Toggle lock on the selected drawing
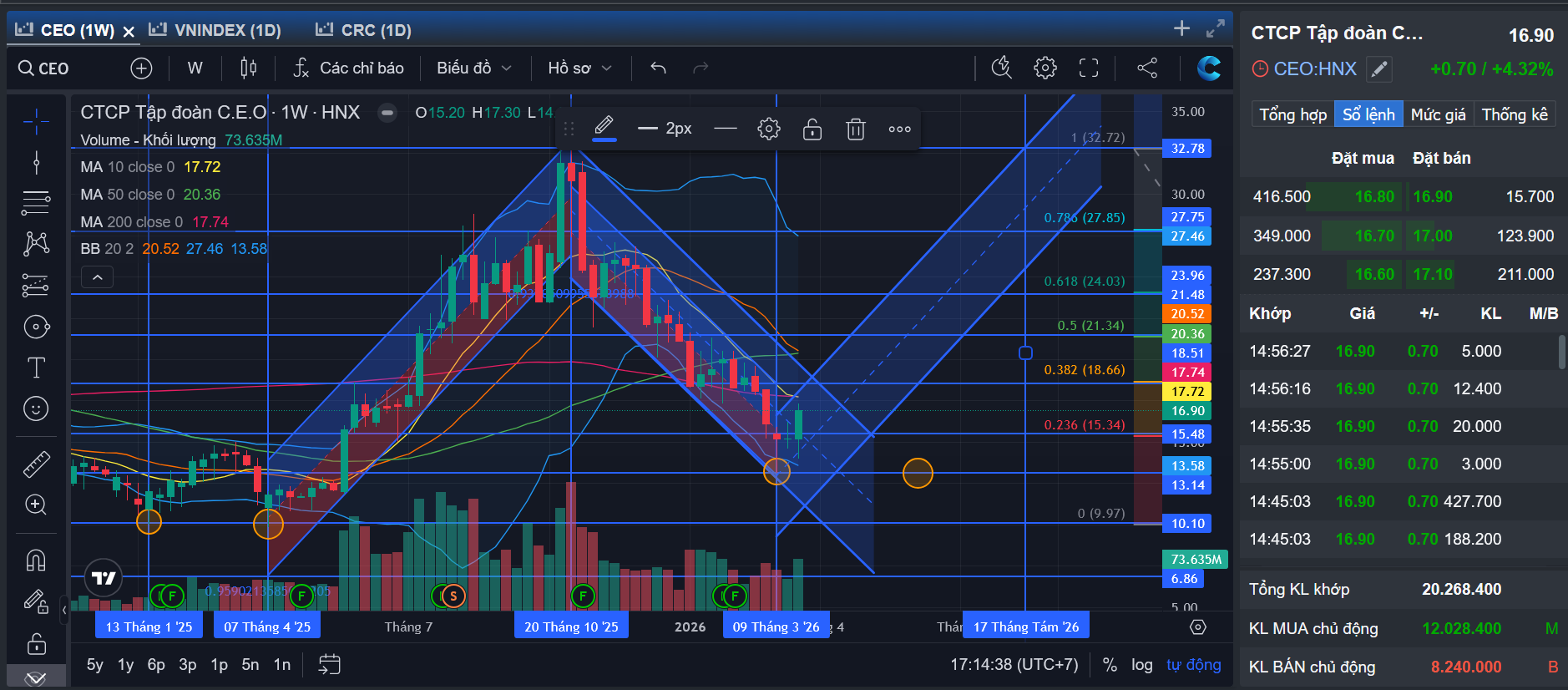This screenshot has height=690, width=1568. coord(812,129)
